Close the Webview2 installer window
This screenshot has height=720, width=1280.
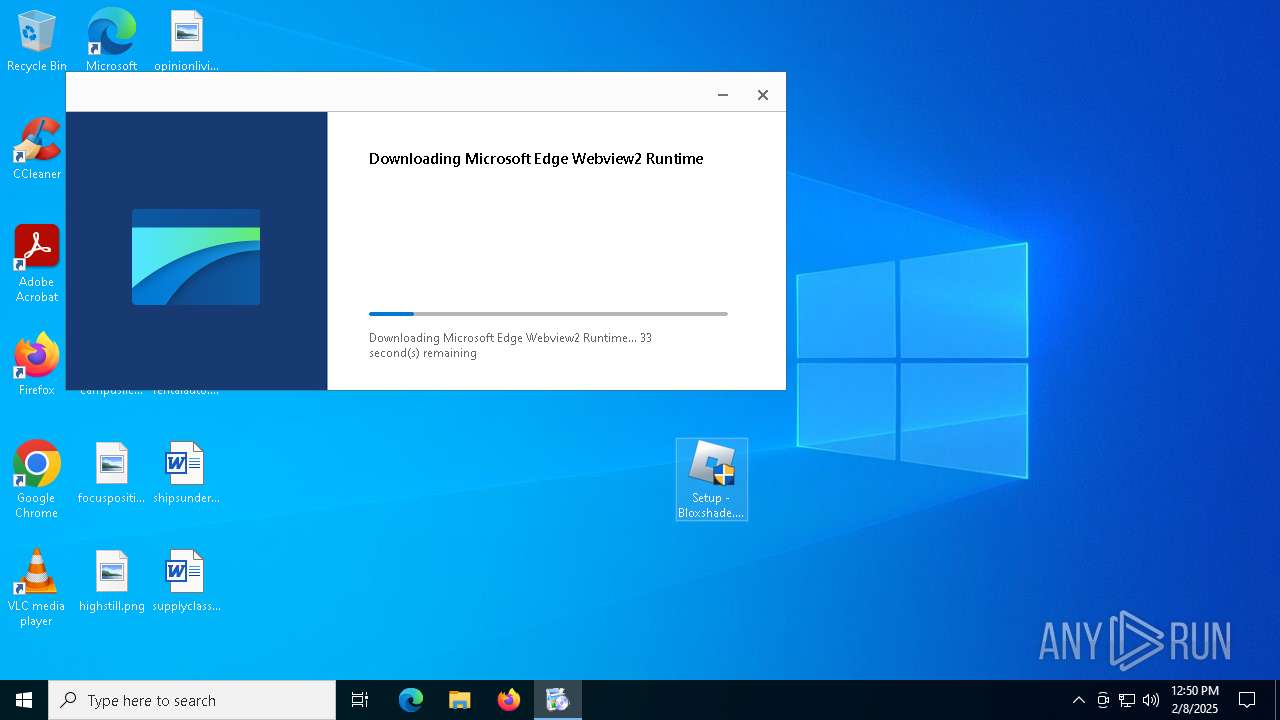coord(763,95)
